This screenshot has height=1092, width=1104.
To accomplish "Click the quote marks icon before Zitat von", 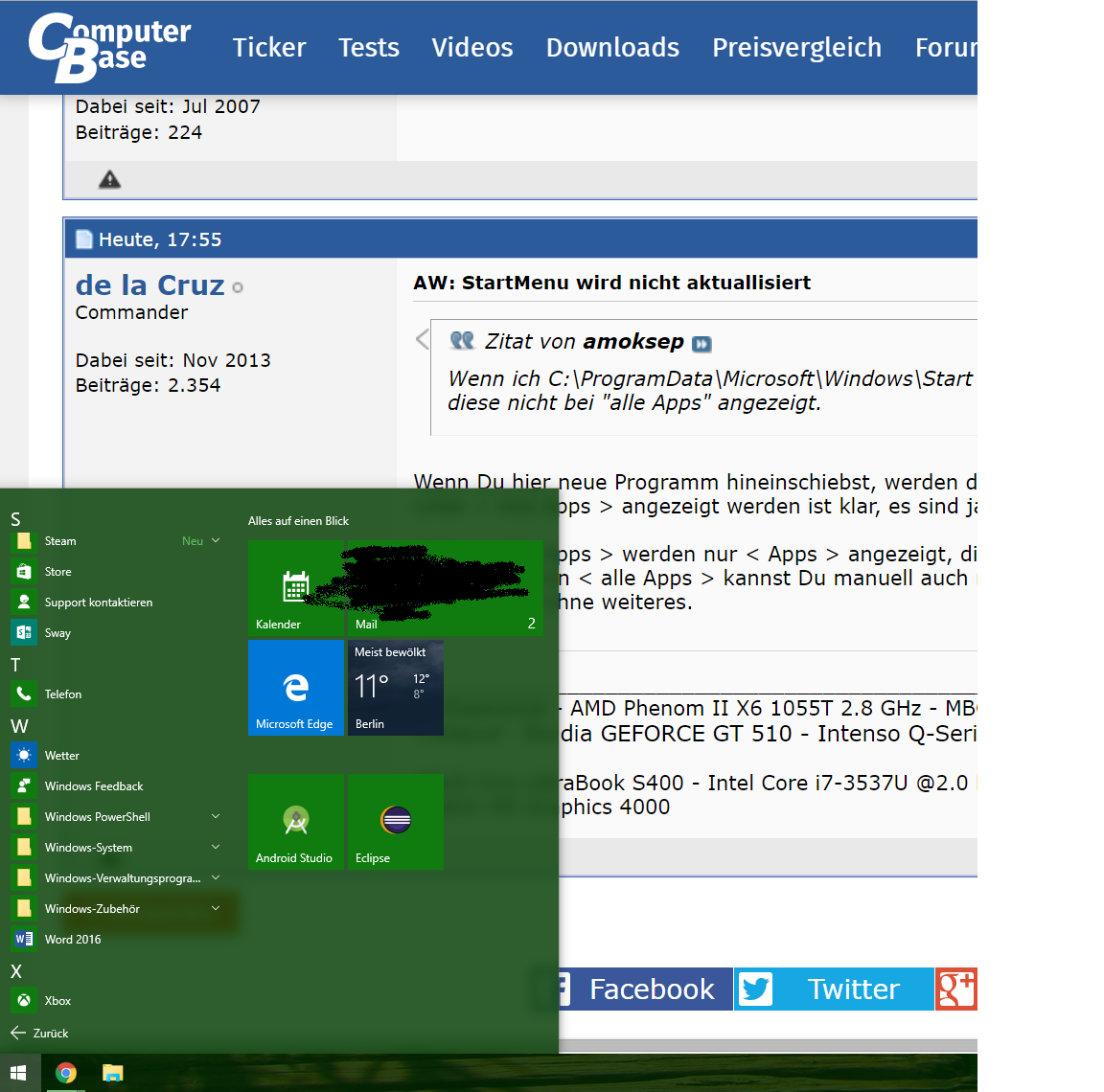I will coord(462,341).
